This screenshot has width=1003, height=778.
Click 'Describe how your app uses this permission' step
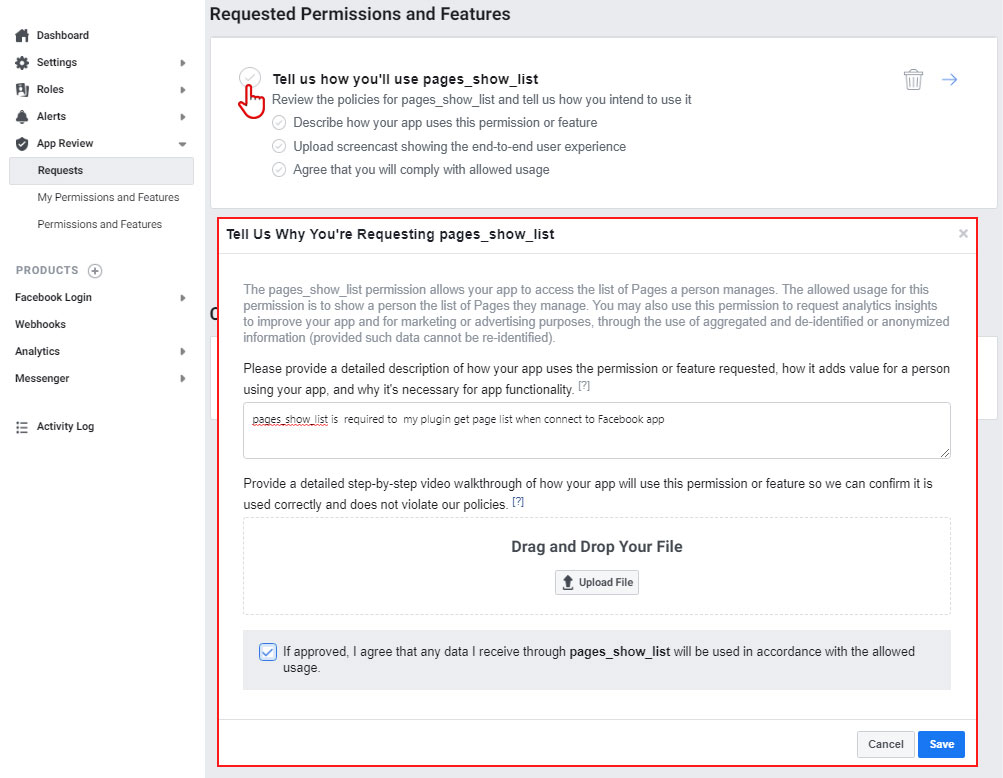(445, 123)
